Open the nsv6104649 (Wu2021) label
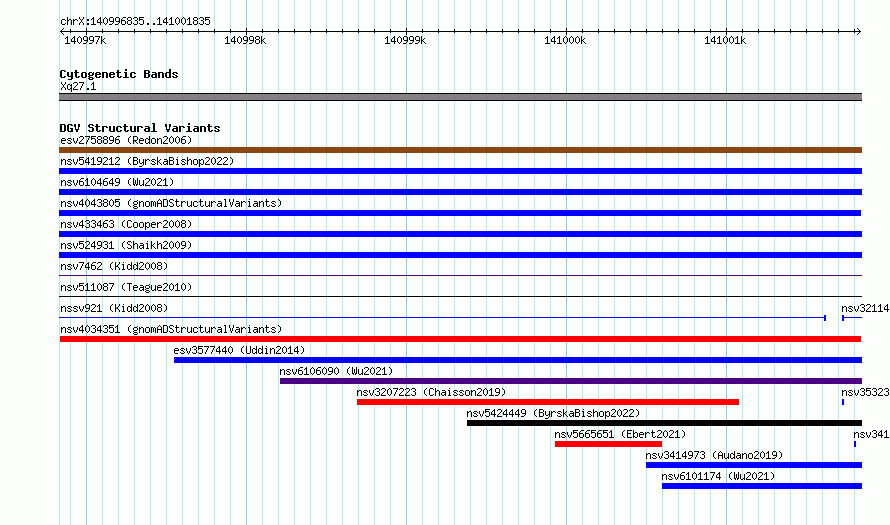The height and width of the screenshot is (525, 890). (x=117, y=182)
